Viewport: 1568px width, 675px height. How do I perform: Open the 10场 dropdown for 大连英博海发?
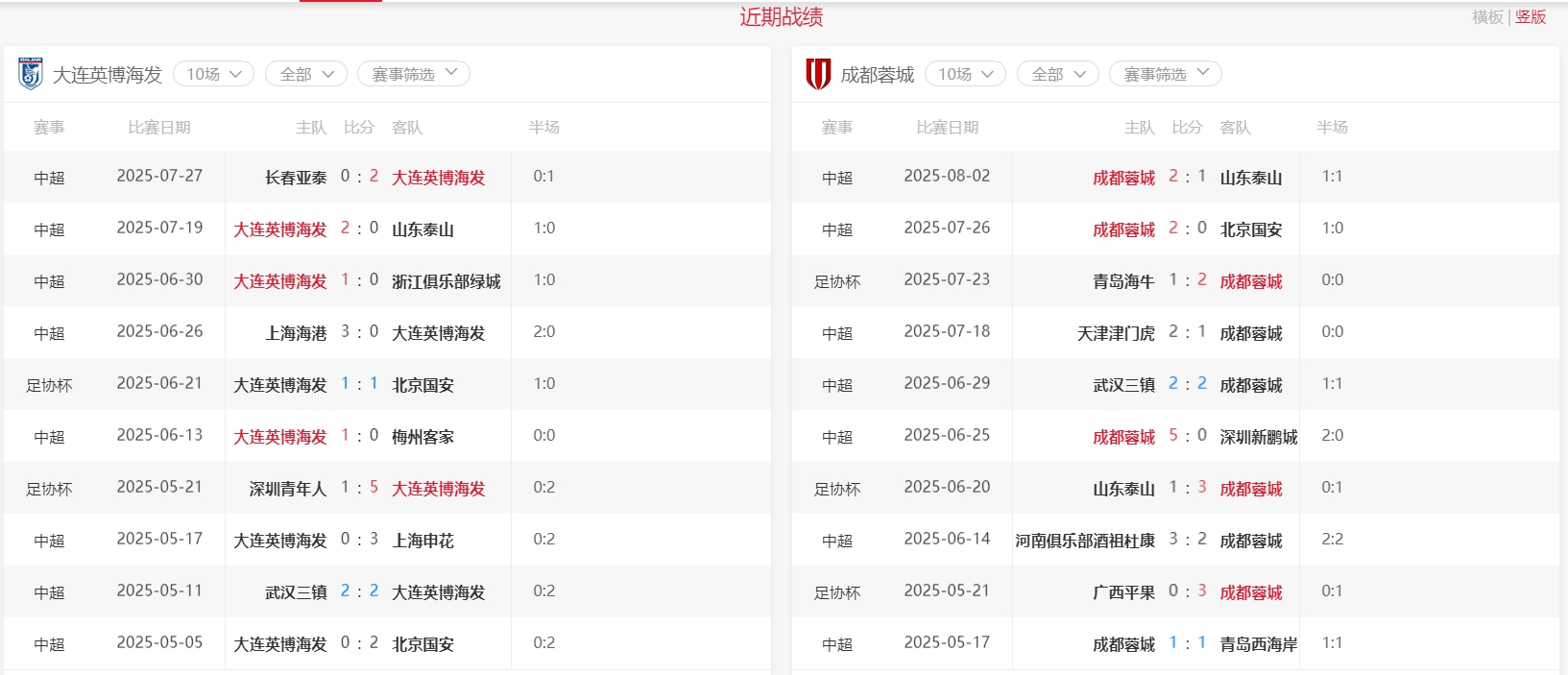click(213, 74)
